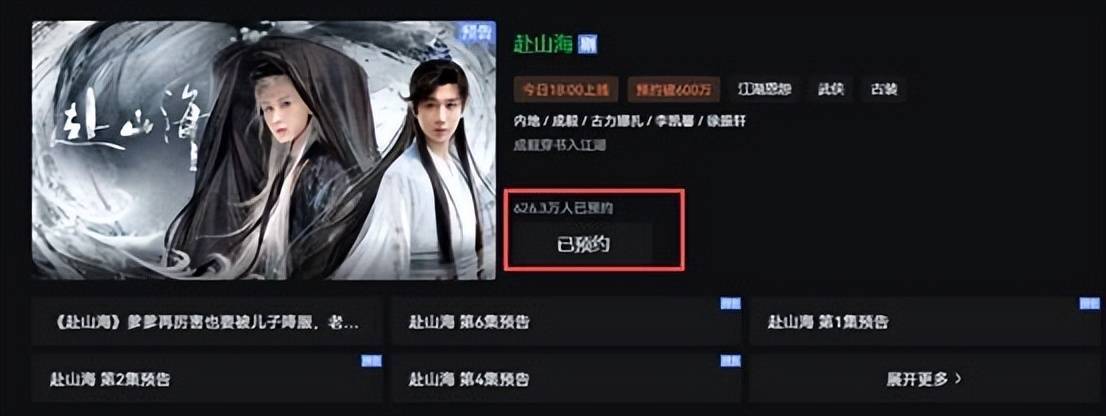The width and height of the screenshot is (1106, 416).
Task: Click the chevron arrow next to 展开更多
Action: click(x=958, y=378)
